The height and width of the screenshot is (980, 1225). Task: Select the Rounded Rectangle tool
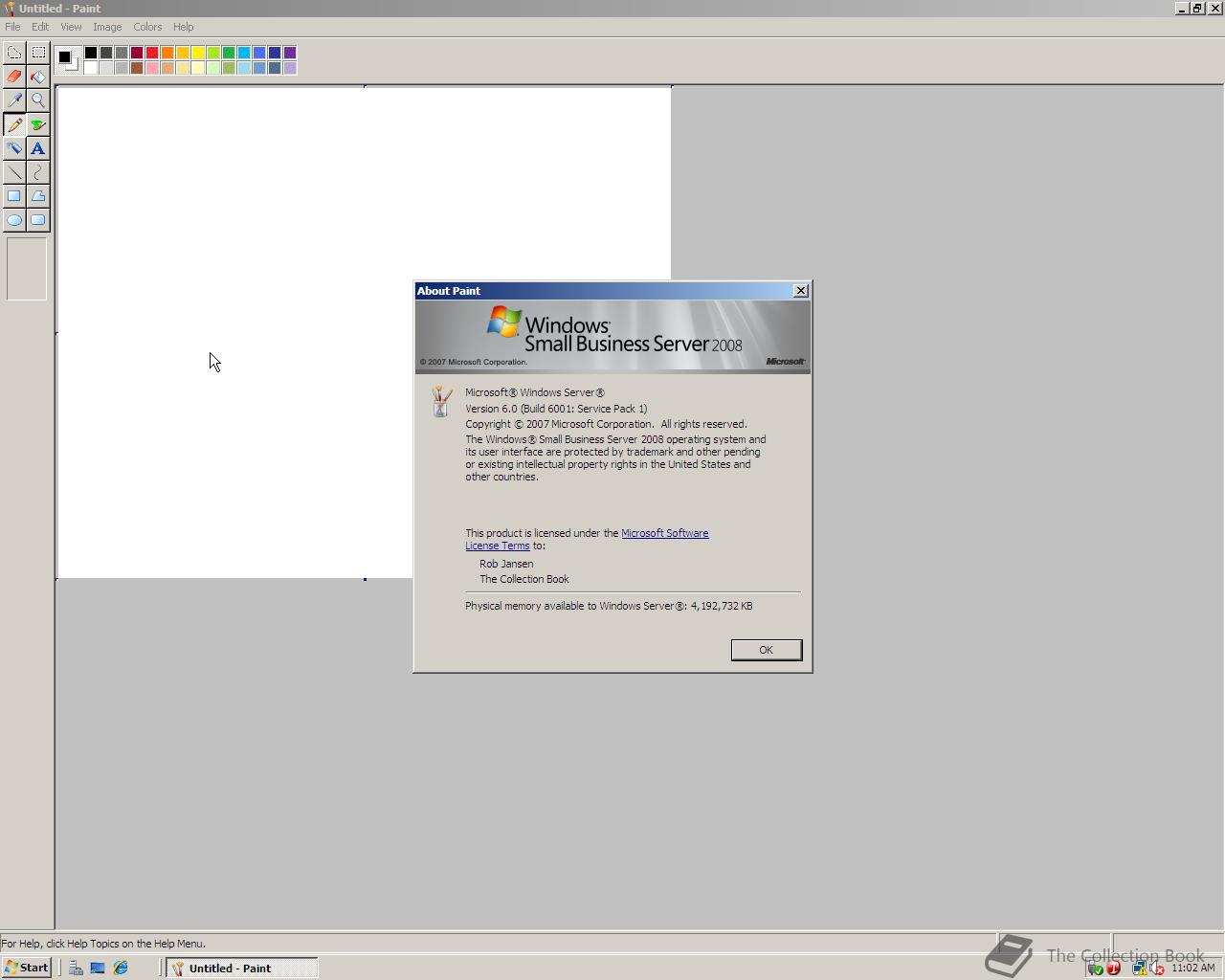[x=38, y=220]
